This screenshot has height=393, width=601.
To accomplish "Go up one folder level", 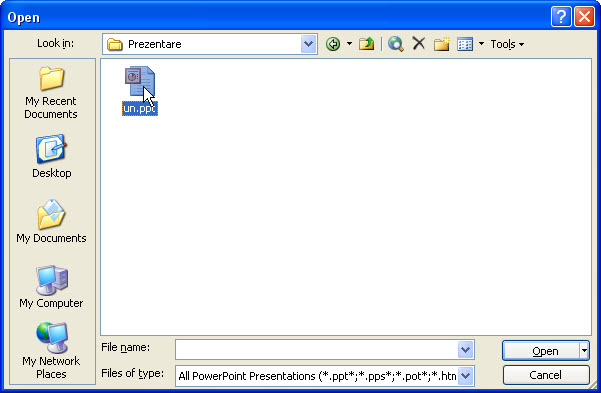I will pyautogui.click(x=366, y=44).
